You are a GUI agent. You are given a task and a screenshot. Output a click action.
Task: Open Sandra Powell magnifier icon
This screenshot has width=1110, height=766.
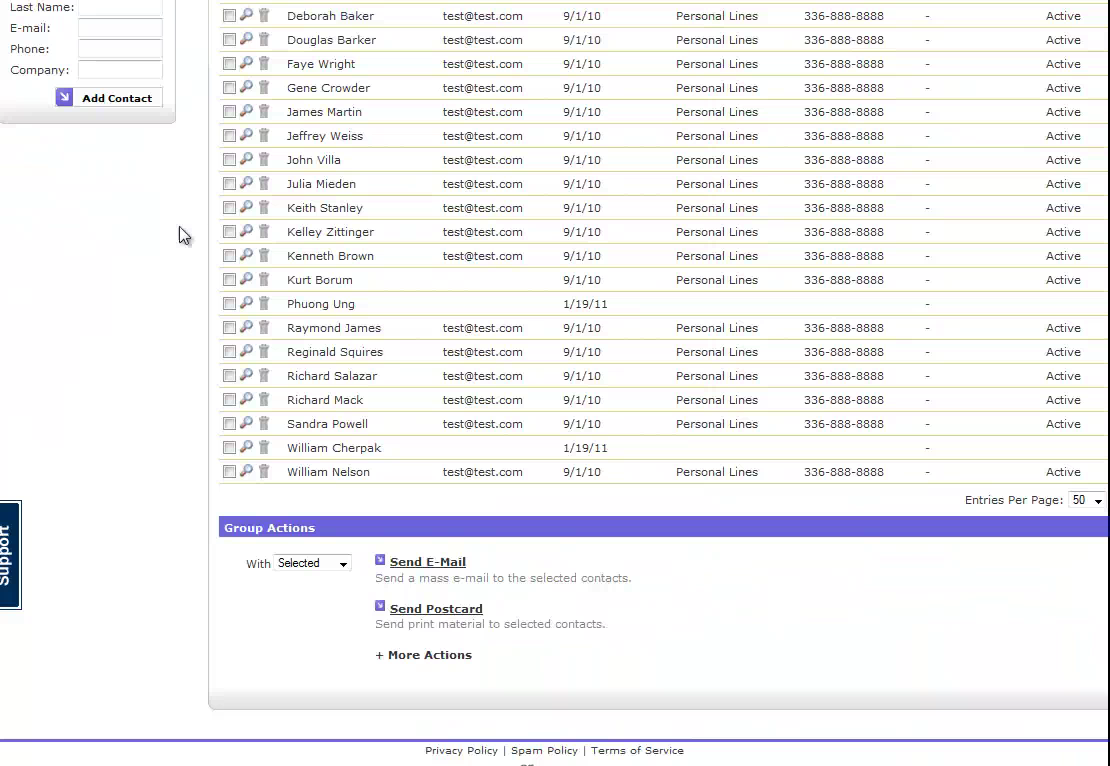click(246, 424)
